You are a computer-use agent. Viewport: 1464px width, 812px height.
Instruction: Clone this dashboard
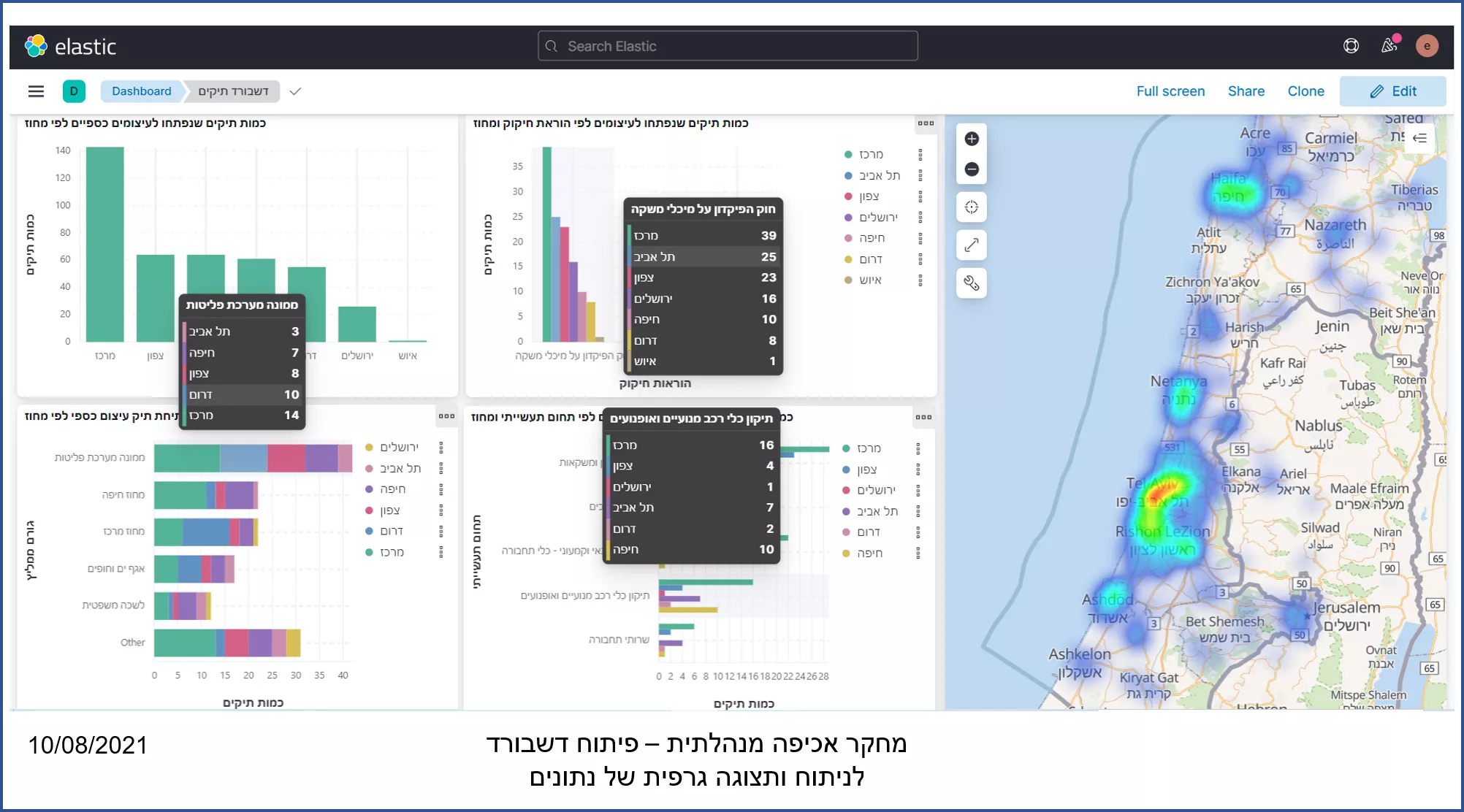pos(1305,91)
